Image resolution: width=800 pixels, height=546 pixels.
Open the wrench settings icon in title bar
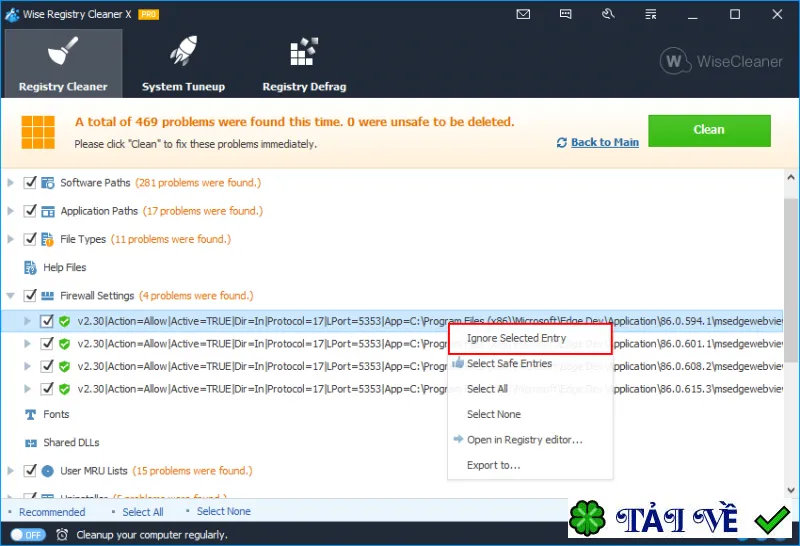[x=608, y=14]
